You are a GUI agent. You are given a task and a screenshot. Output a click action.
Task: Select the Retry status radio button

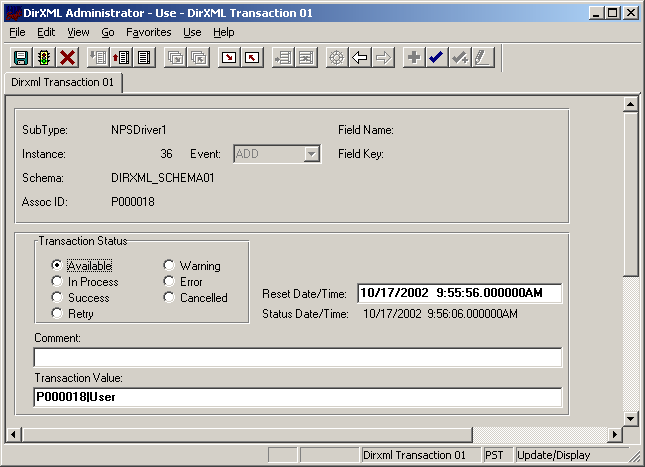(57, 314)
